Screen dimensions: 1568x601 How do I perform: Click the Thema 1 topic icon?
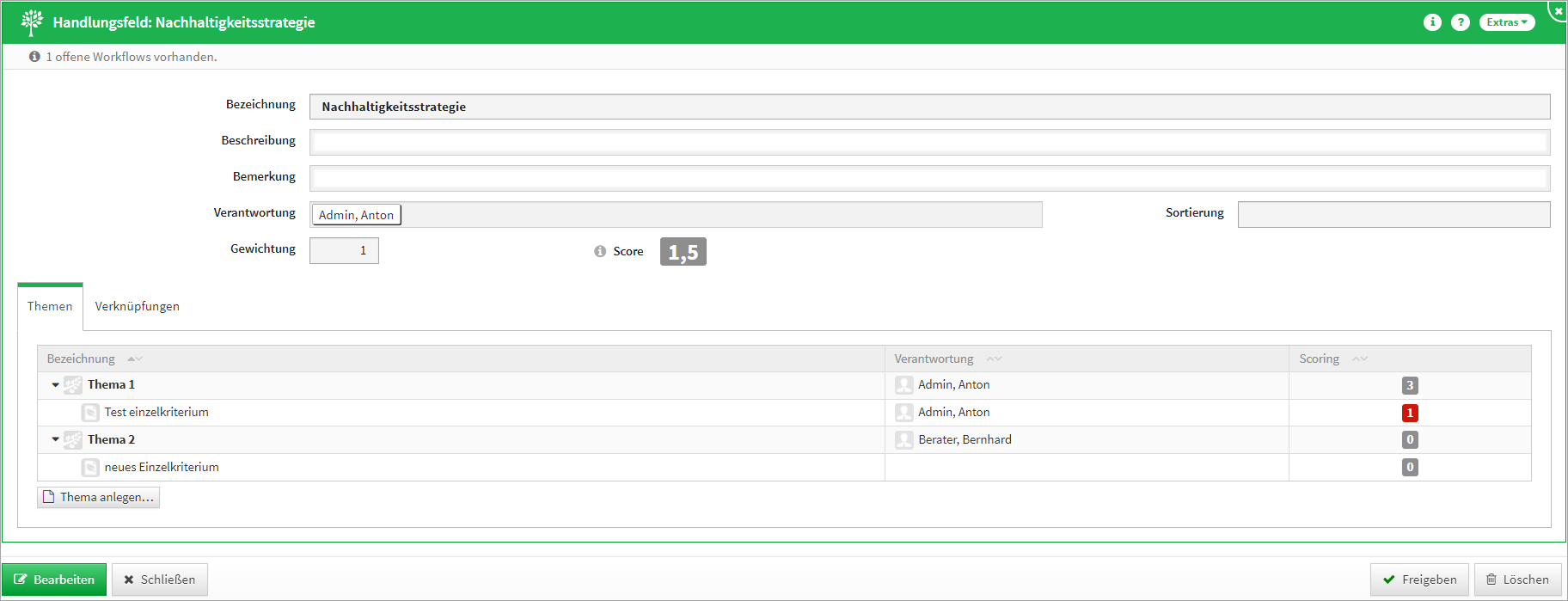(73, 385)
